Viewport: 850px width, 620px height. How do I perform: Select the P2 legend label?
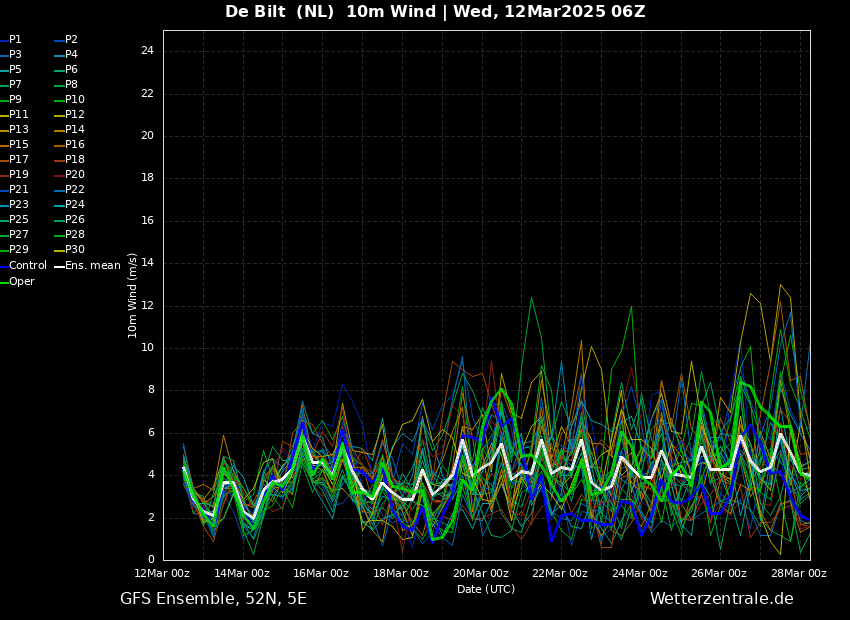71,40
